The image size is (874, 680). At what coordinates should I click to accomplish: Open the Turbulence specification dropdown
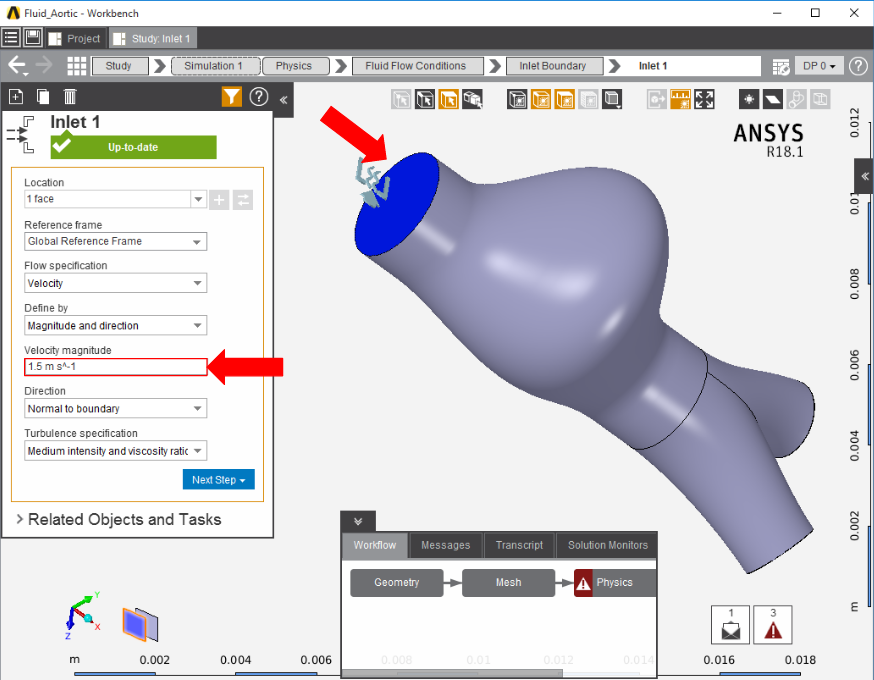[115, 451]
